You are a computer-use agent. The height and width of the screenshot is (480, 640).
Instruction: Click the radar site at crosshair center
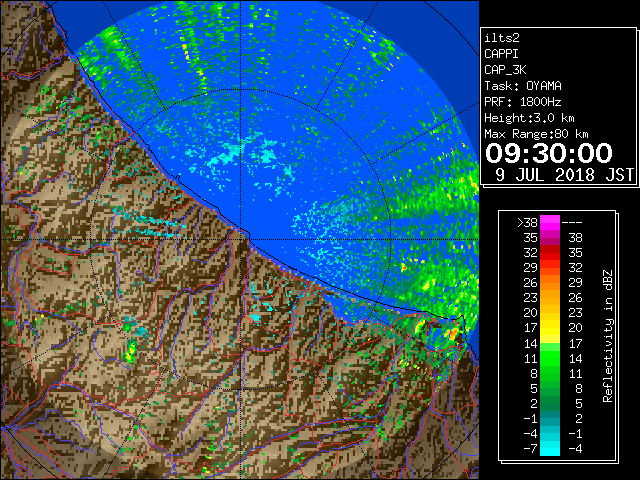tap(241, 239)
